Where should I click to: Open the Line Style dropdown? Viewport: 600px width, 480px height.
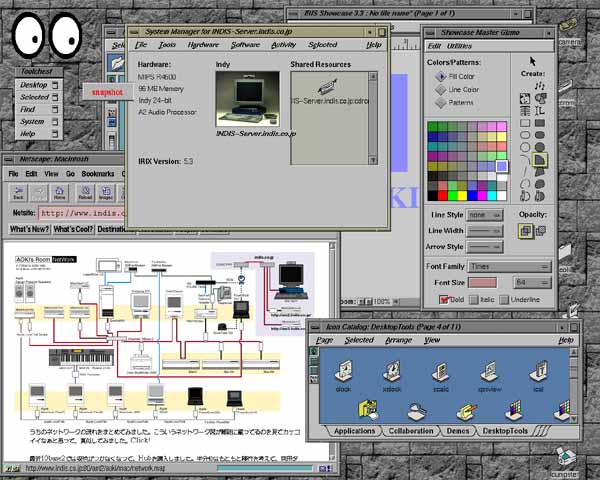tap(484, 215)
